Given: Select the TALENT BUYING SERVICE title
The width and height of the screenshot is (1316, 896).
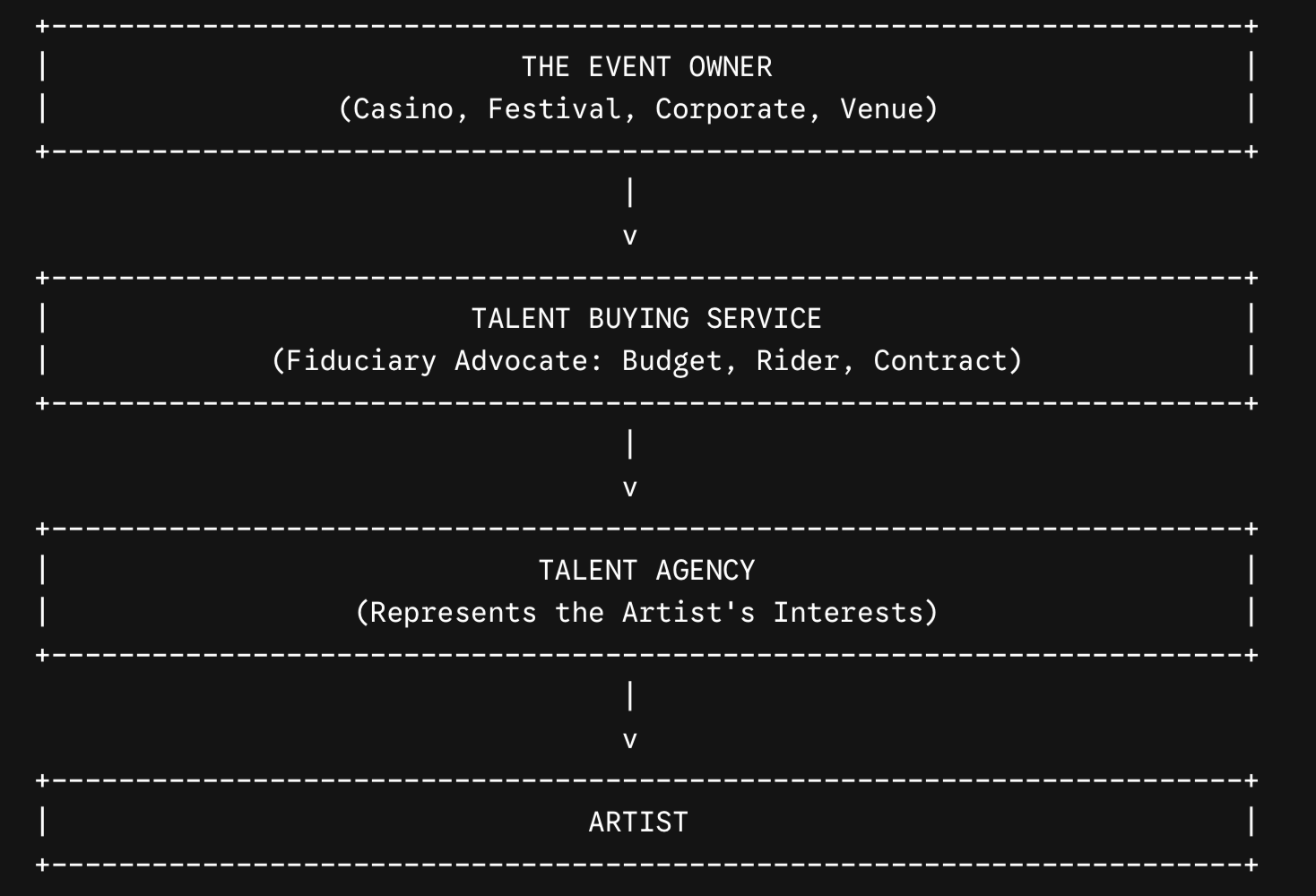Looking at the screenshot, I should click(x=646, y=319).
